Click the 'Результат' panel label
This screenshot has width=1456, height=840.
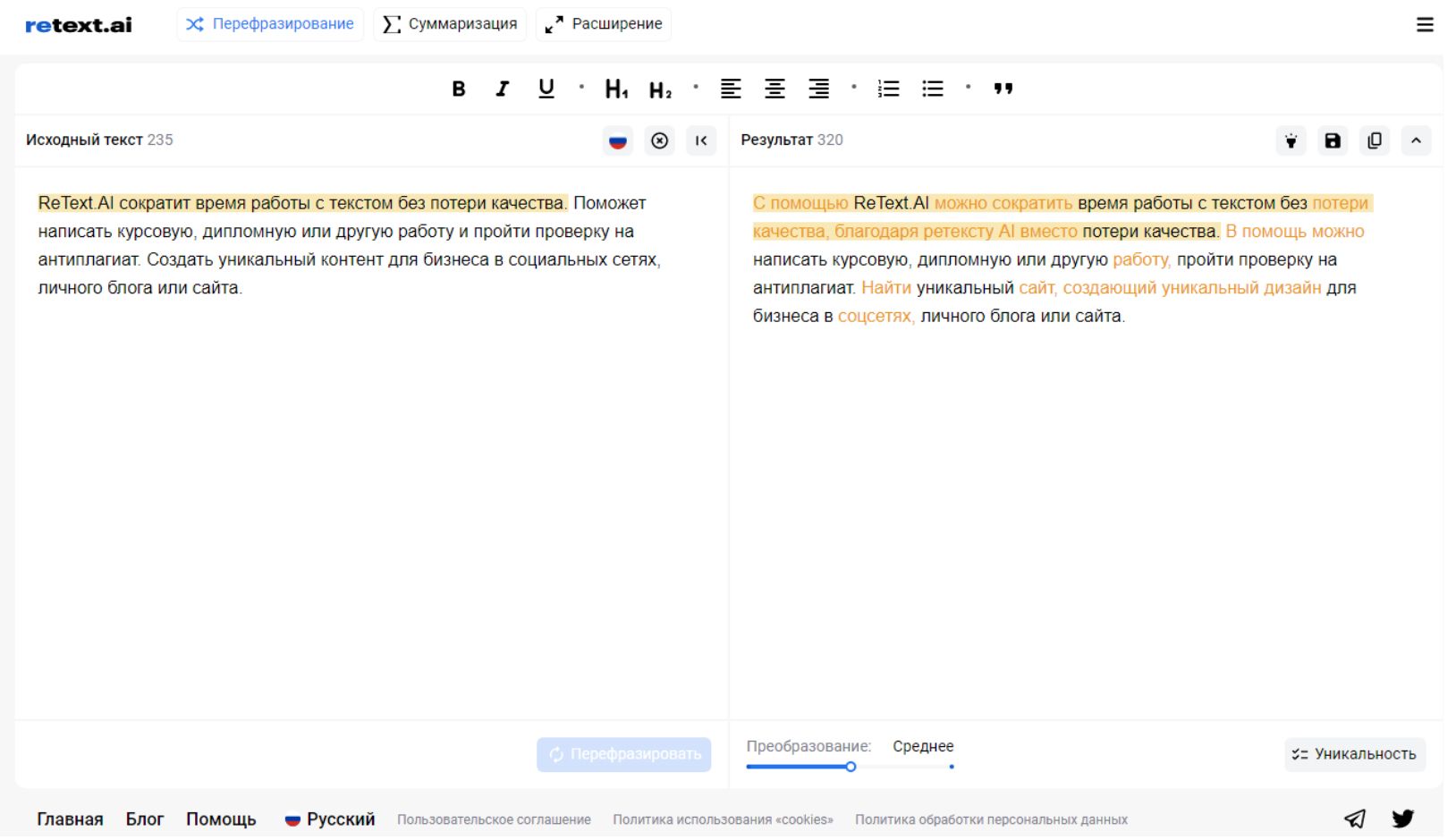click(x=776, y=140)
